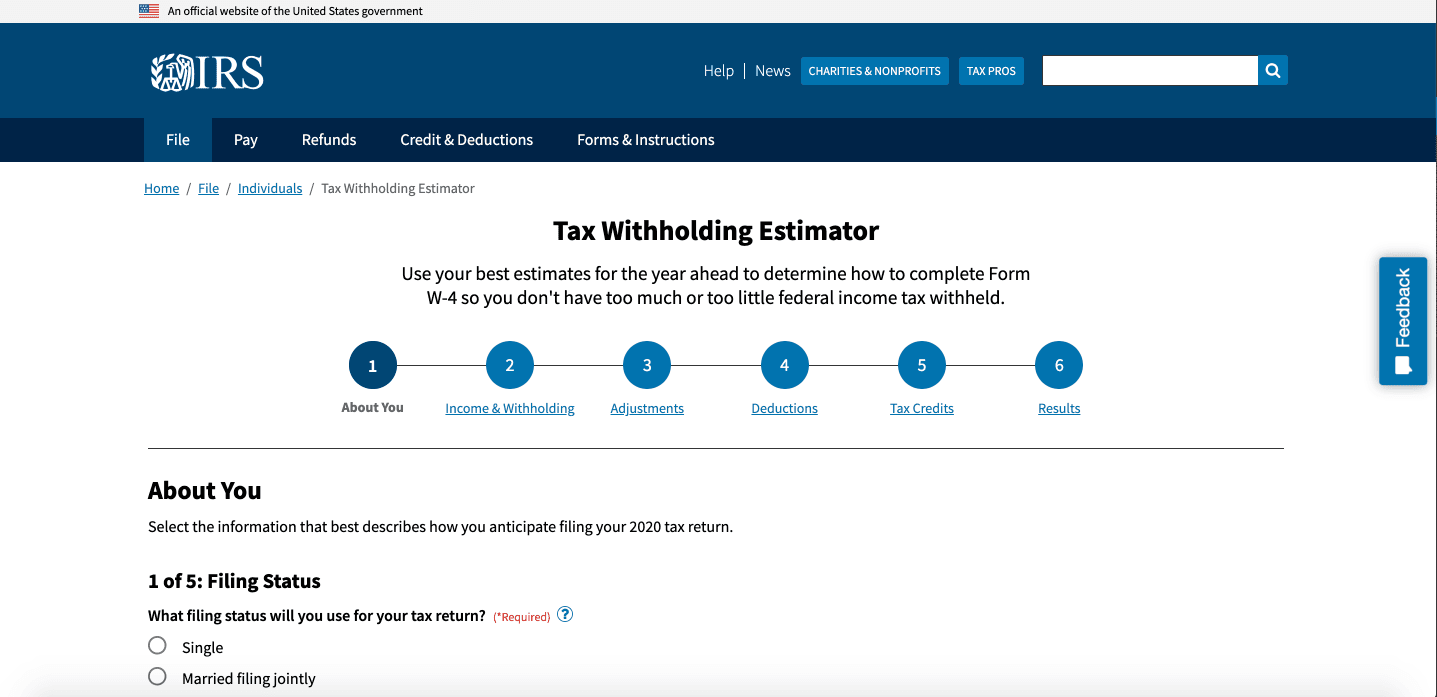Click the Tax Pros button
Screen dimensions: 1437x697
tap(991, 71)
